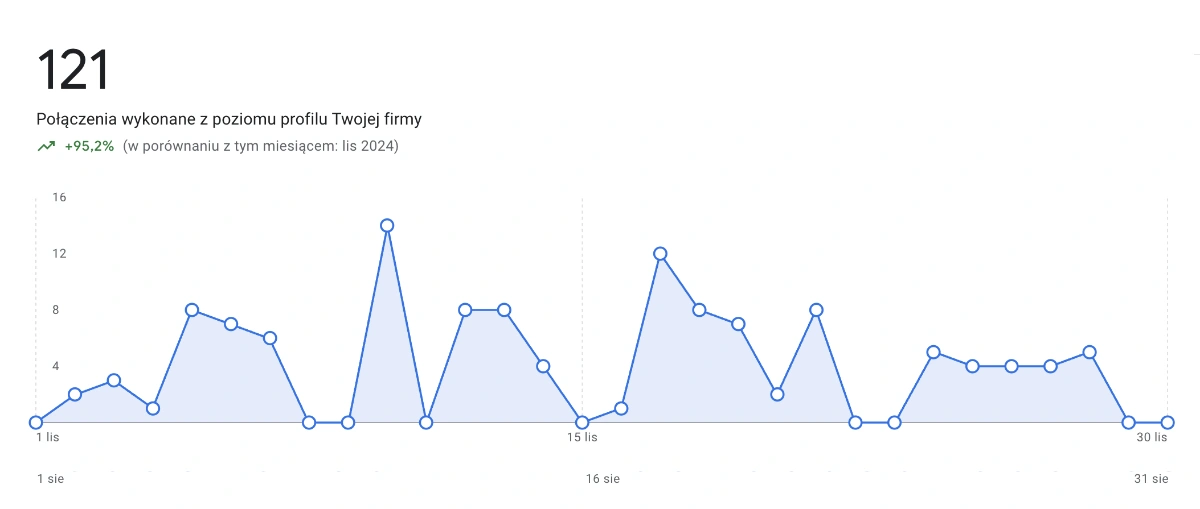Select the peak data point at value 14

(387, 226)
